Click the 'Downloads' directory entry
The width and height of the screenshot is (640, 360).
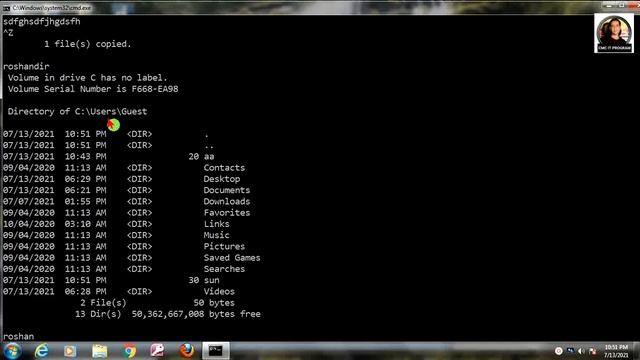(227, 201)
